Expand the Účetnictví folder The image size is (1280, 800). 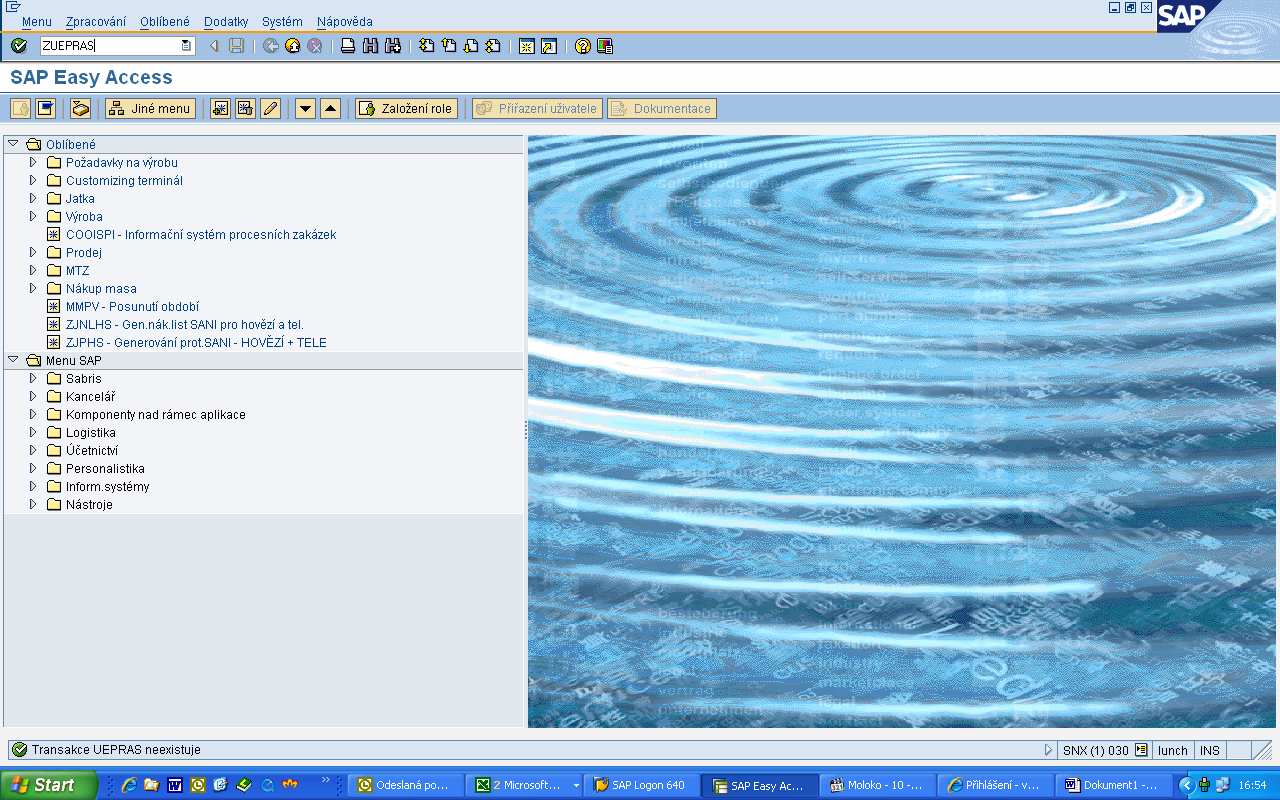pyautogui.click(x=33, y=450)
